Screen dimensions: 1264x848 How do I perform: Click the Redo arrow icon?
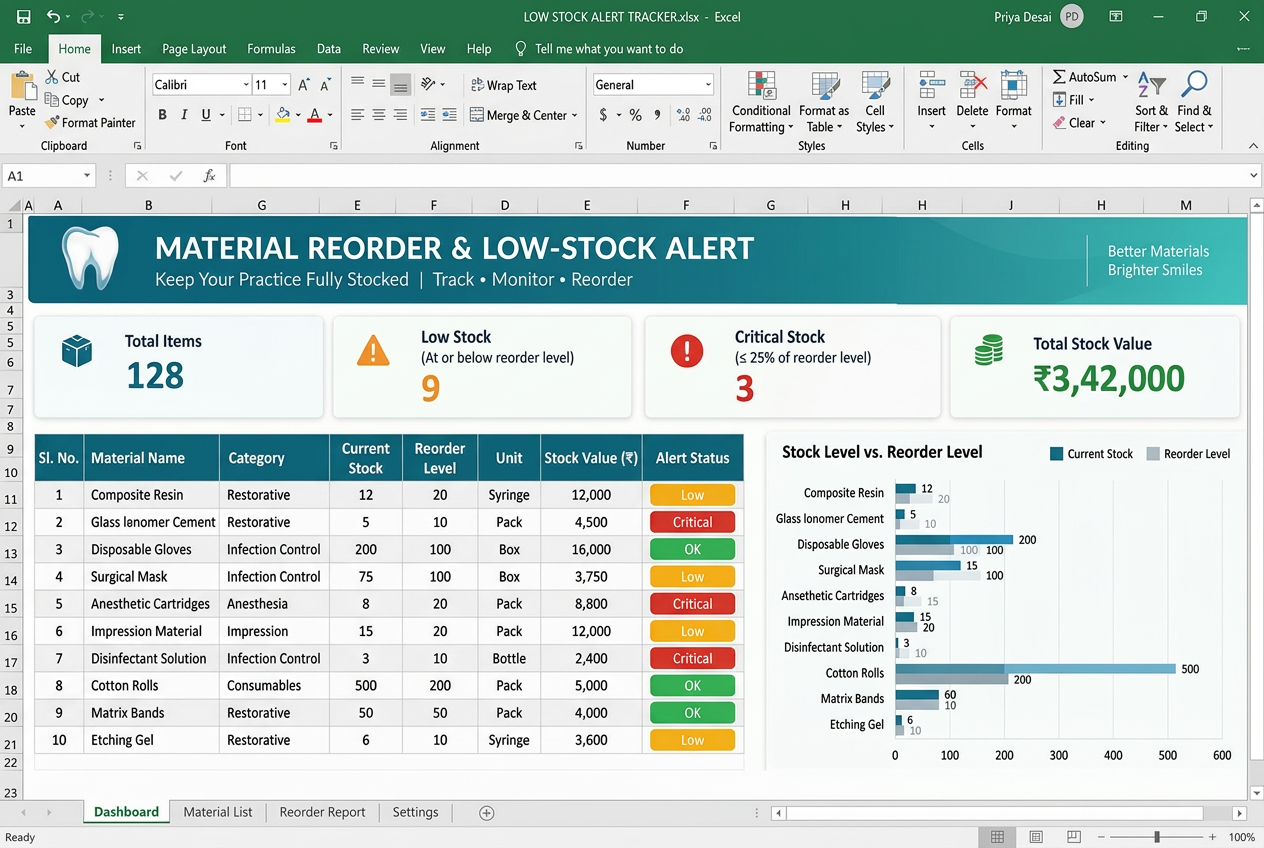tap(87, 16)
